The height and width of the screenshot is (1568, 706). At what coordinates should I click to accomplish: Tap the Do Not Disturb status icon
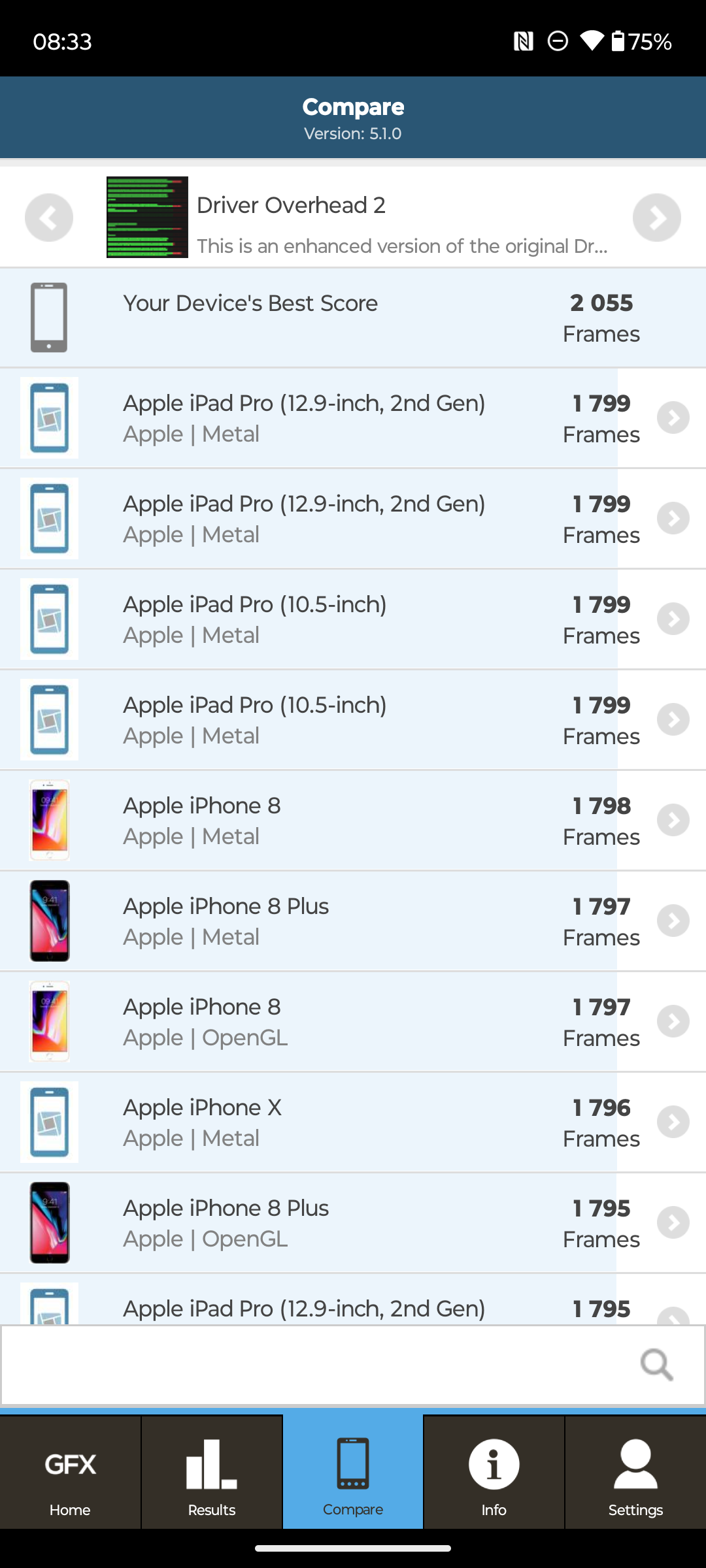click(x=558, y=42)
